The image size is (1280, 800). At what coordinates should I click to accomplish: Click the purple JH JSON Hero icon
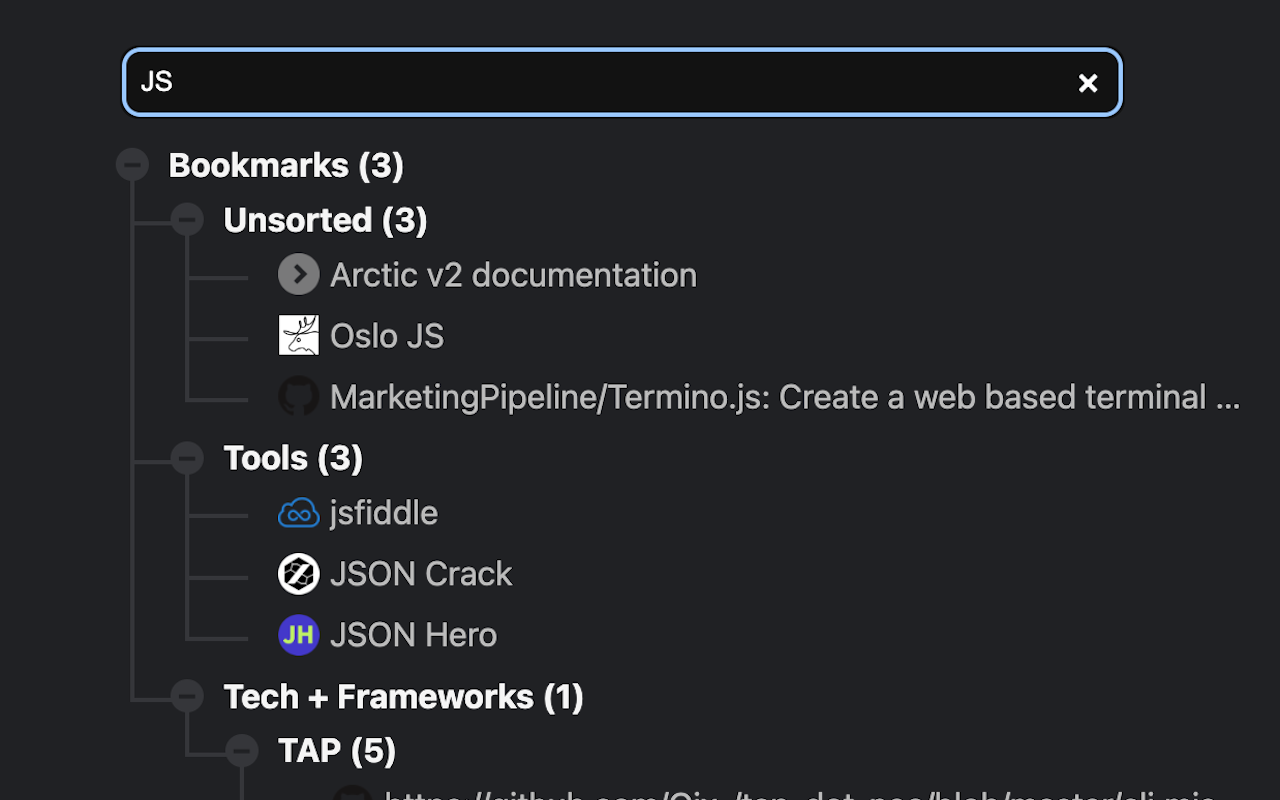[x=298, y=635]
